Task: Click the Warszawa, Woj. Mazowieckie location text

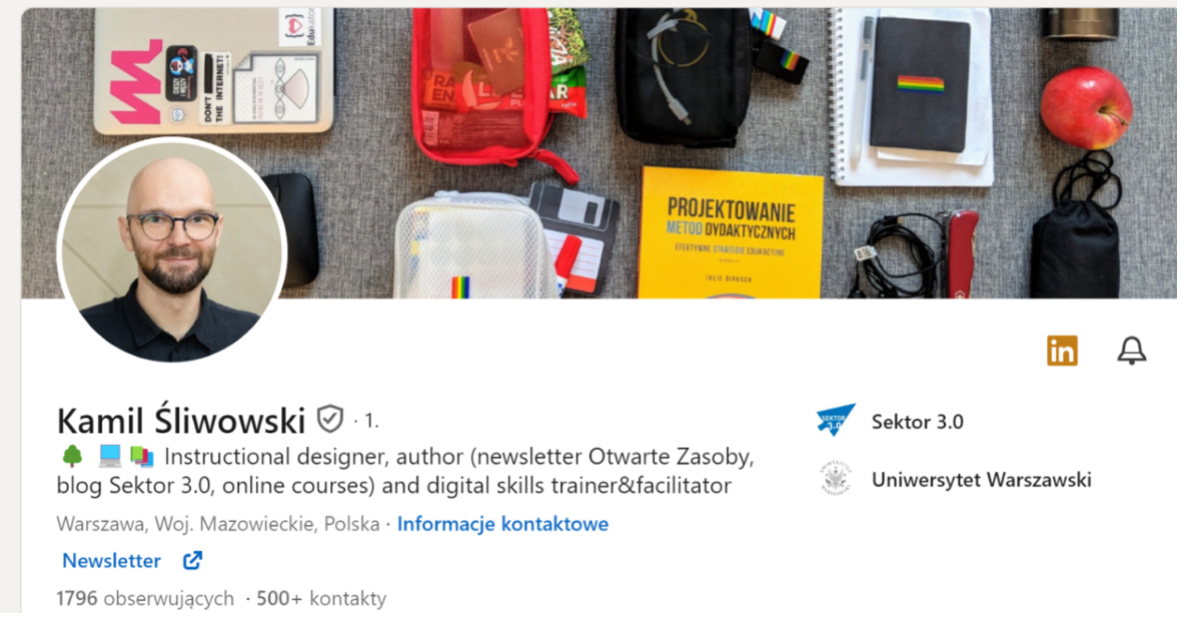Action: [218, 523]
